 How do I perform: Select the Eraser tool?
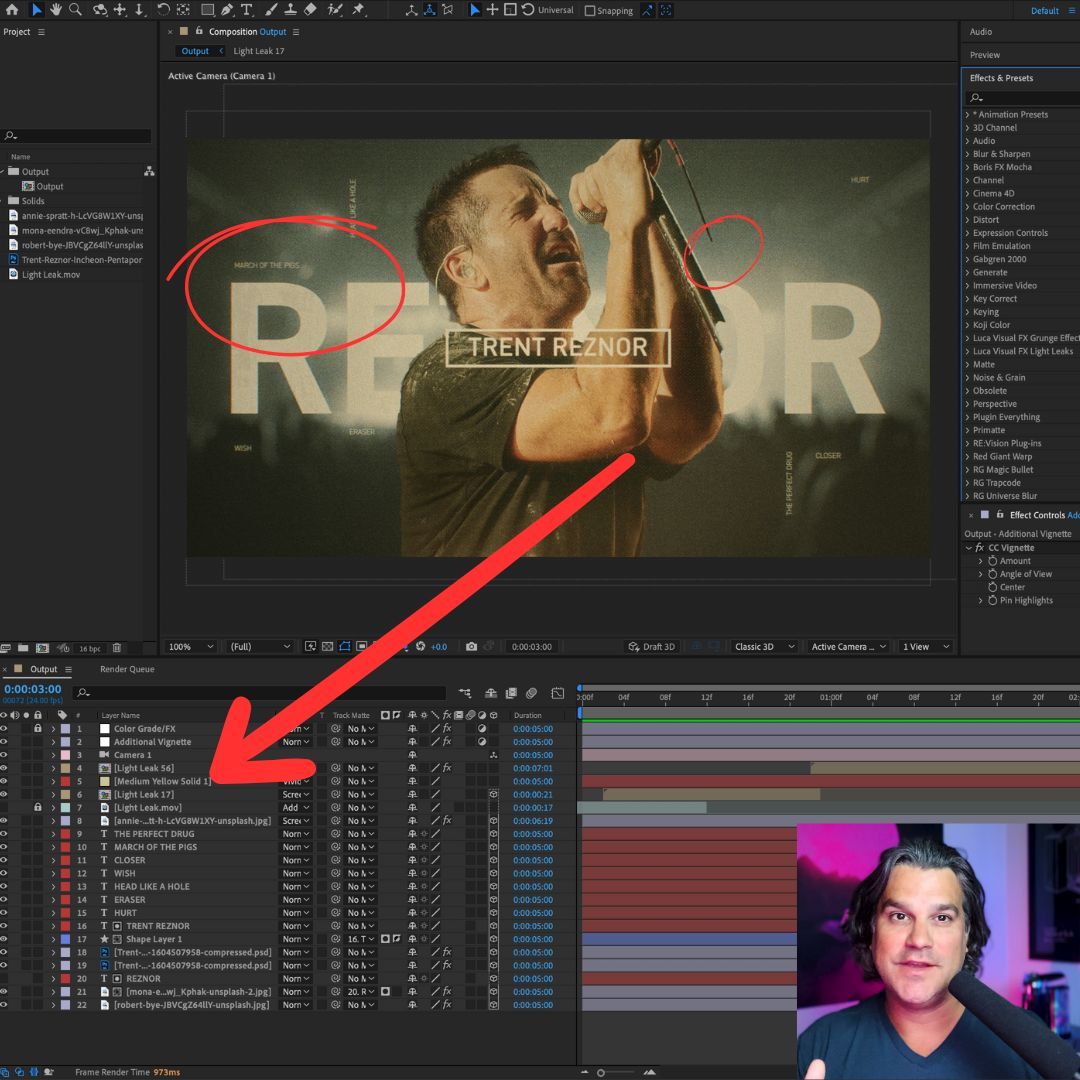pyautogui.click(x=310, y=10)
